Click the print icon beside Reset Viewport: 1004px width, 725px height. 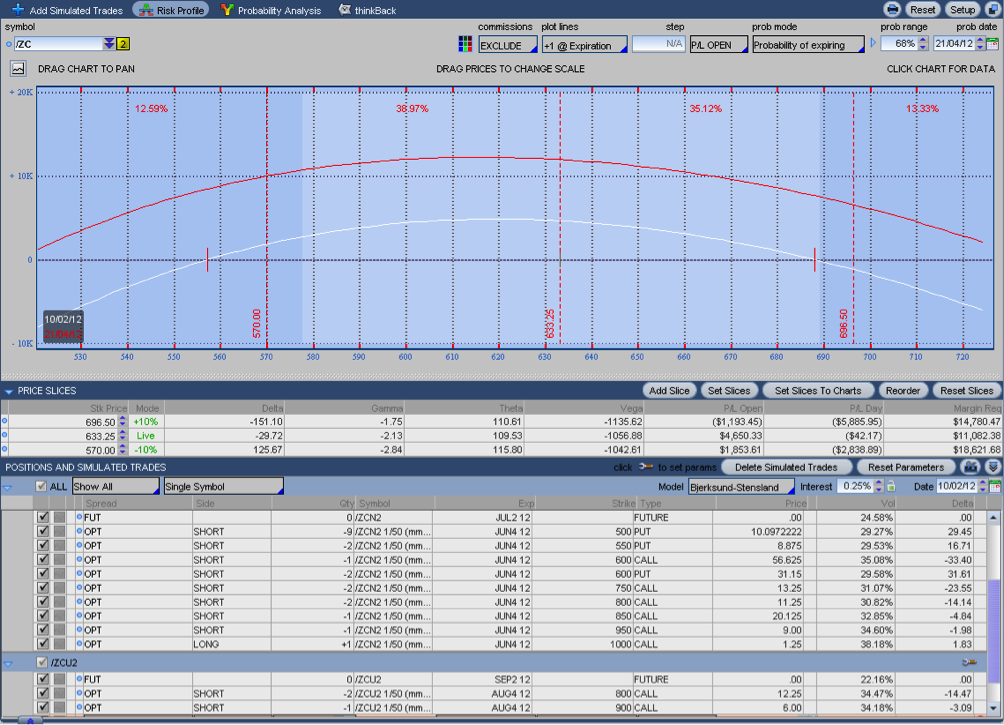[892, 10]
